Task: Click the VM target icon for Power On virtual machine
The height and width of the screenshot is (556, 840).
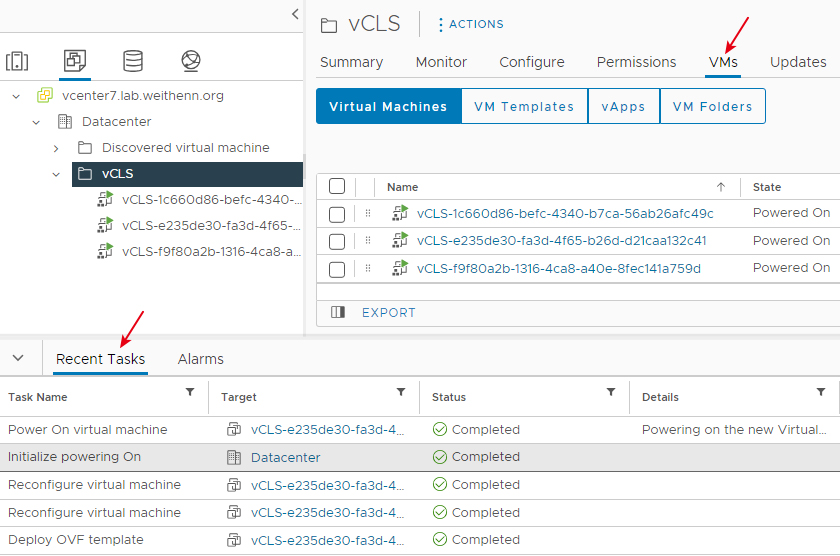Action: coord(234,429)
